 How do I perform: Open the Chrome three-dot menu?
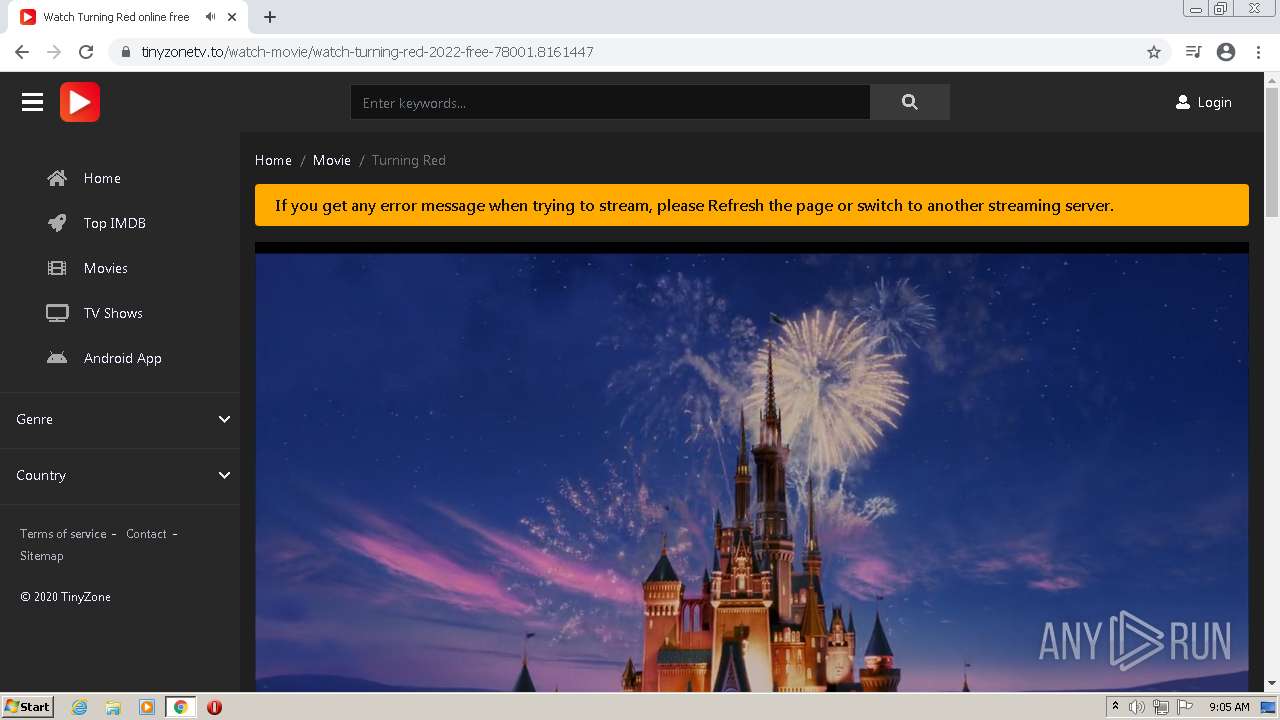[x=1258, y=52]
